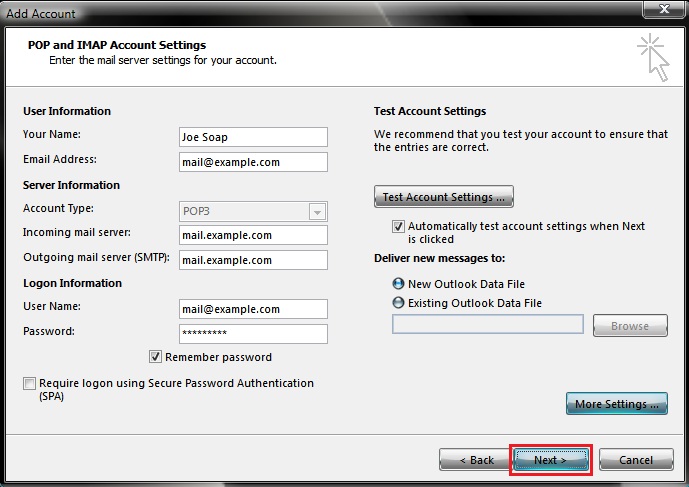
Task: Run Test Account Settings
Action: (443, 196)
